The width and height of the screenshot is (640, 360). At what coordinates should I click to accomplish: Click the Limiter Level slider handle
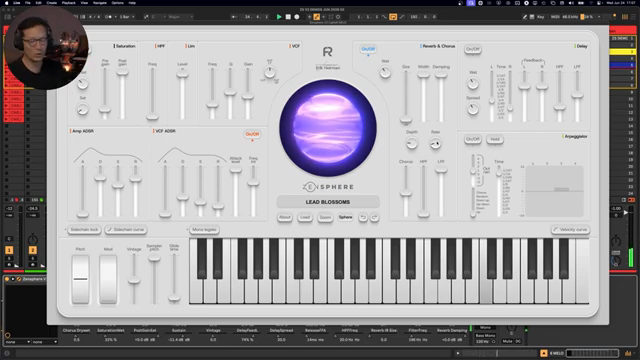pyautogui.click(x=182, y=74)
